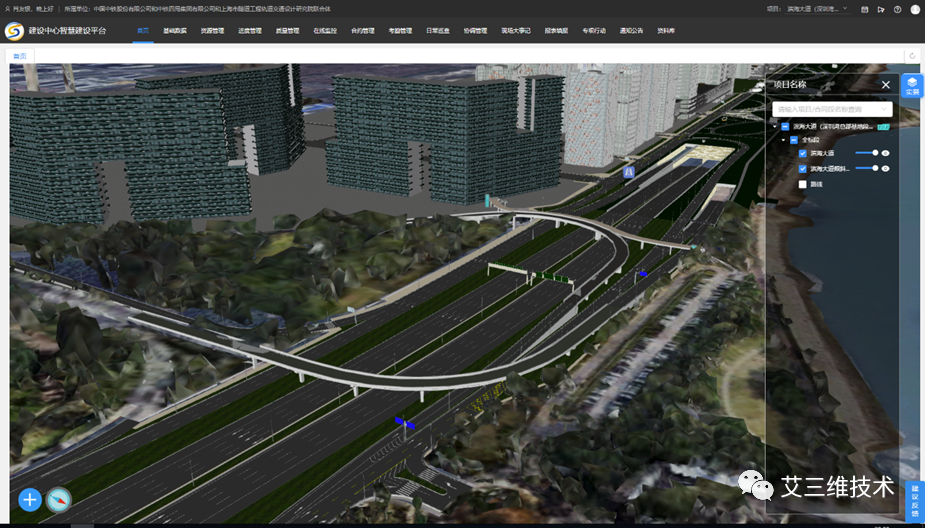The image size is (925, 528).
Task: Adjust the 滨海大道 layer opacity slider
Action: (x=867, y=153)
